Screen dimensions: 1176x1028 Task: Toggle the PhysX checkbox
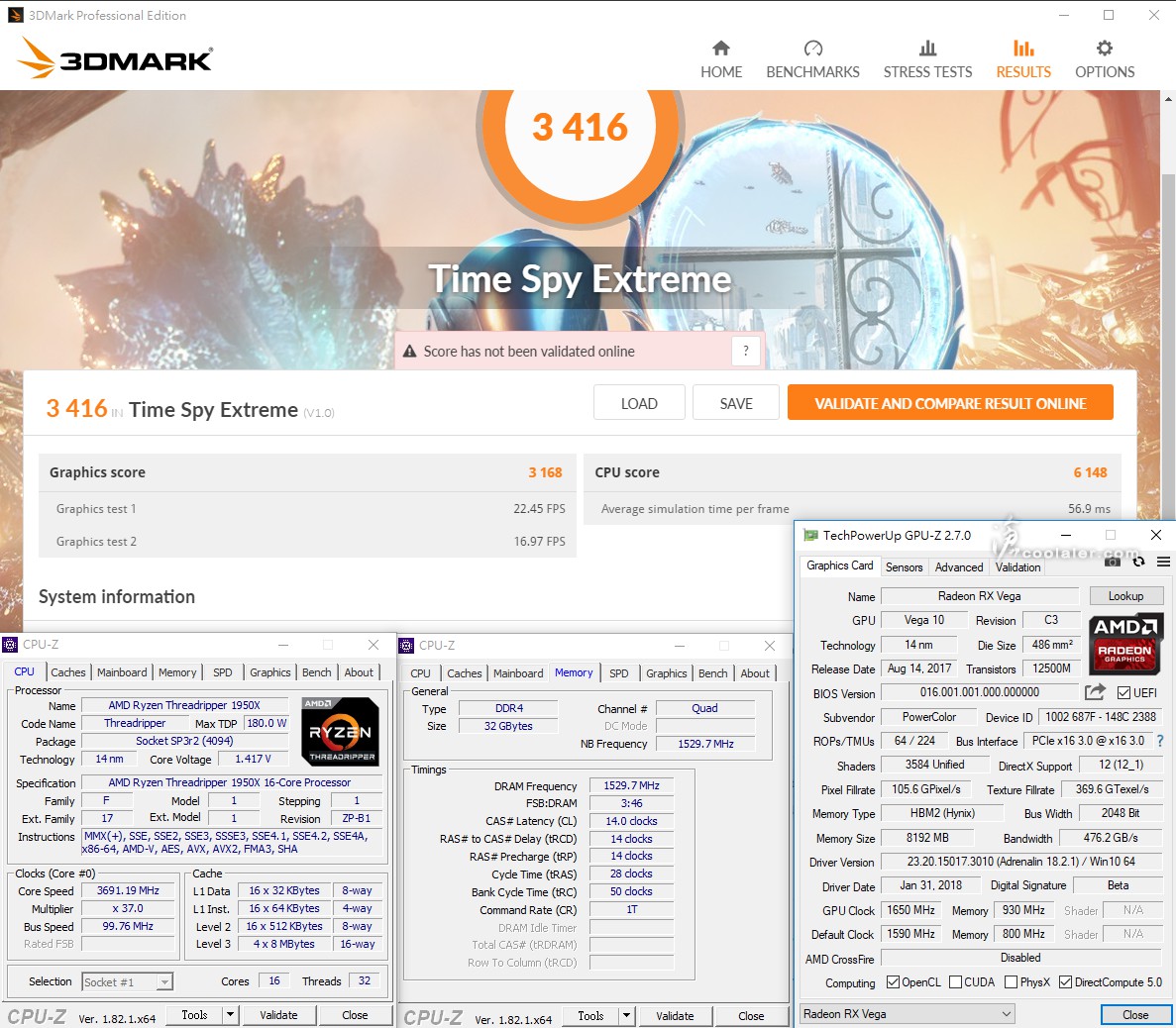click(x=1011, y=982)
